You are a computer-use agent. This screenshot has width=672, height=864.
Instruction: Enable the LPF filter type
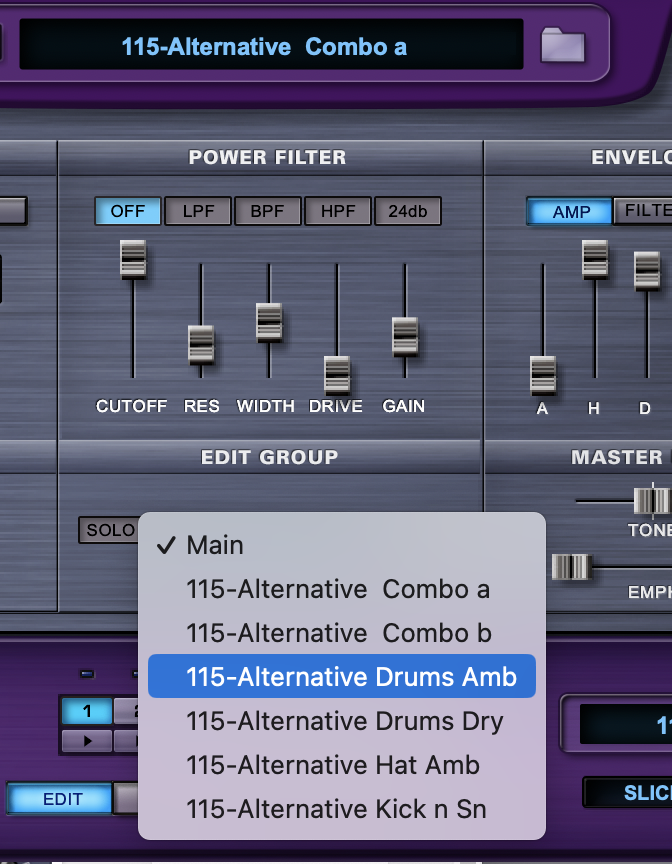pos(198,211)
